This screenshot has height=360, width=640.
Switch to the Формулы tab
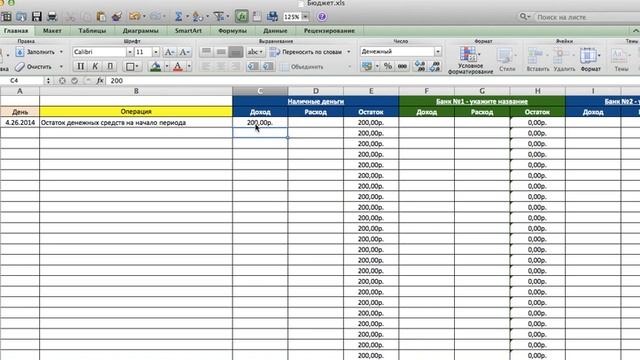point(232,31)
